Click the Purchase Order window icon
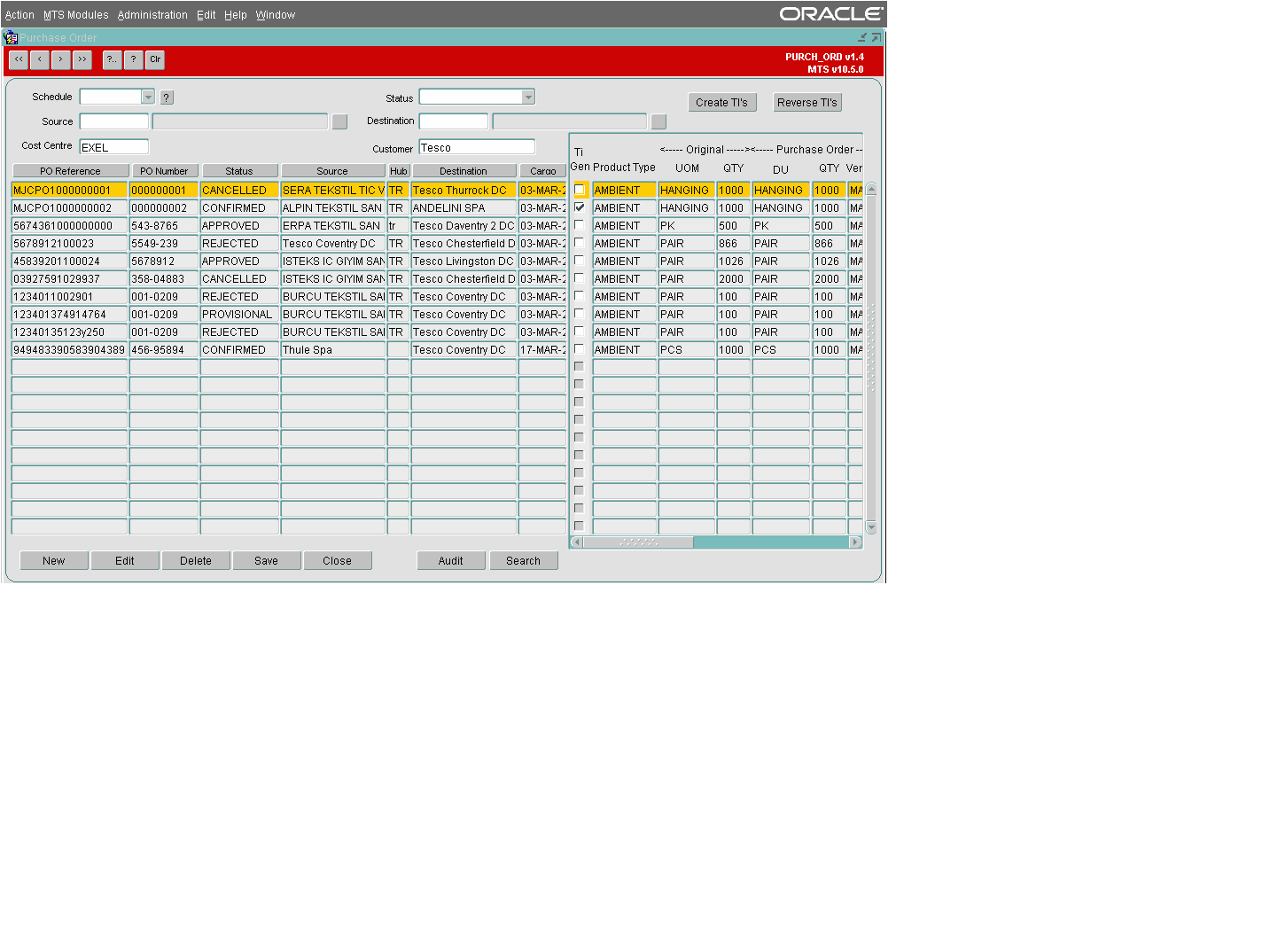Screen dimensions: 1270x952 [x=11, y=37]
